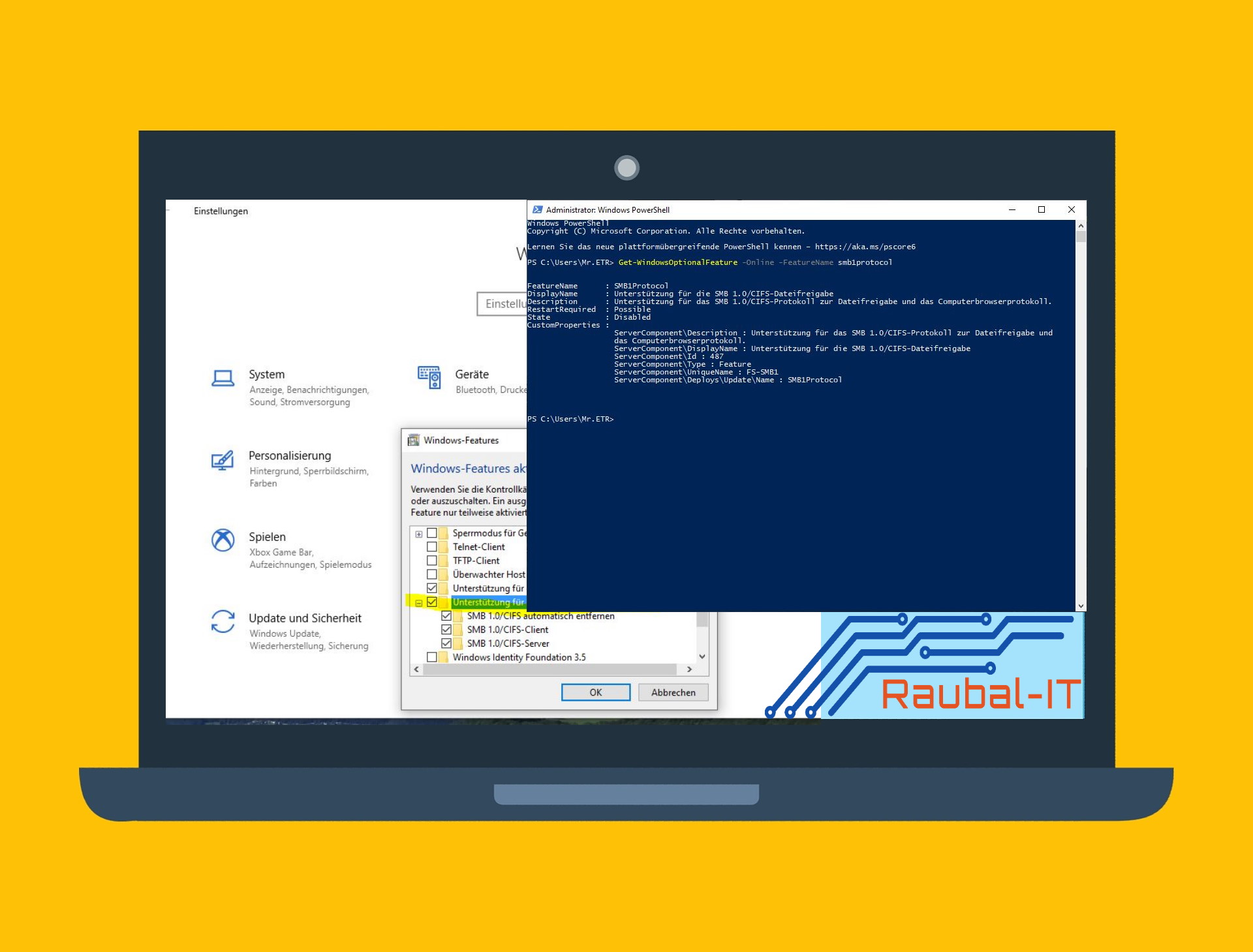Collapse the highlighted Unterstützung für node

tap(419, 603)
